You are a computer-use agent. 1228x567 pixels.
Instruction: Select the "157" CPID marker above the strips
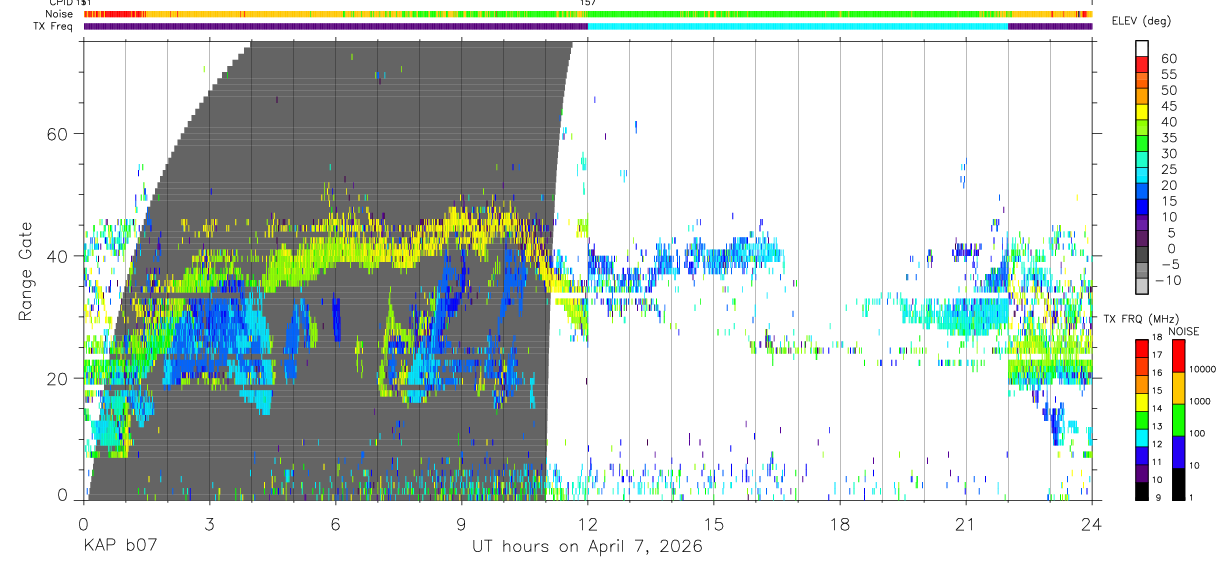[588, 3]
